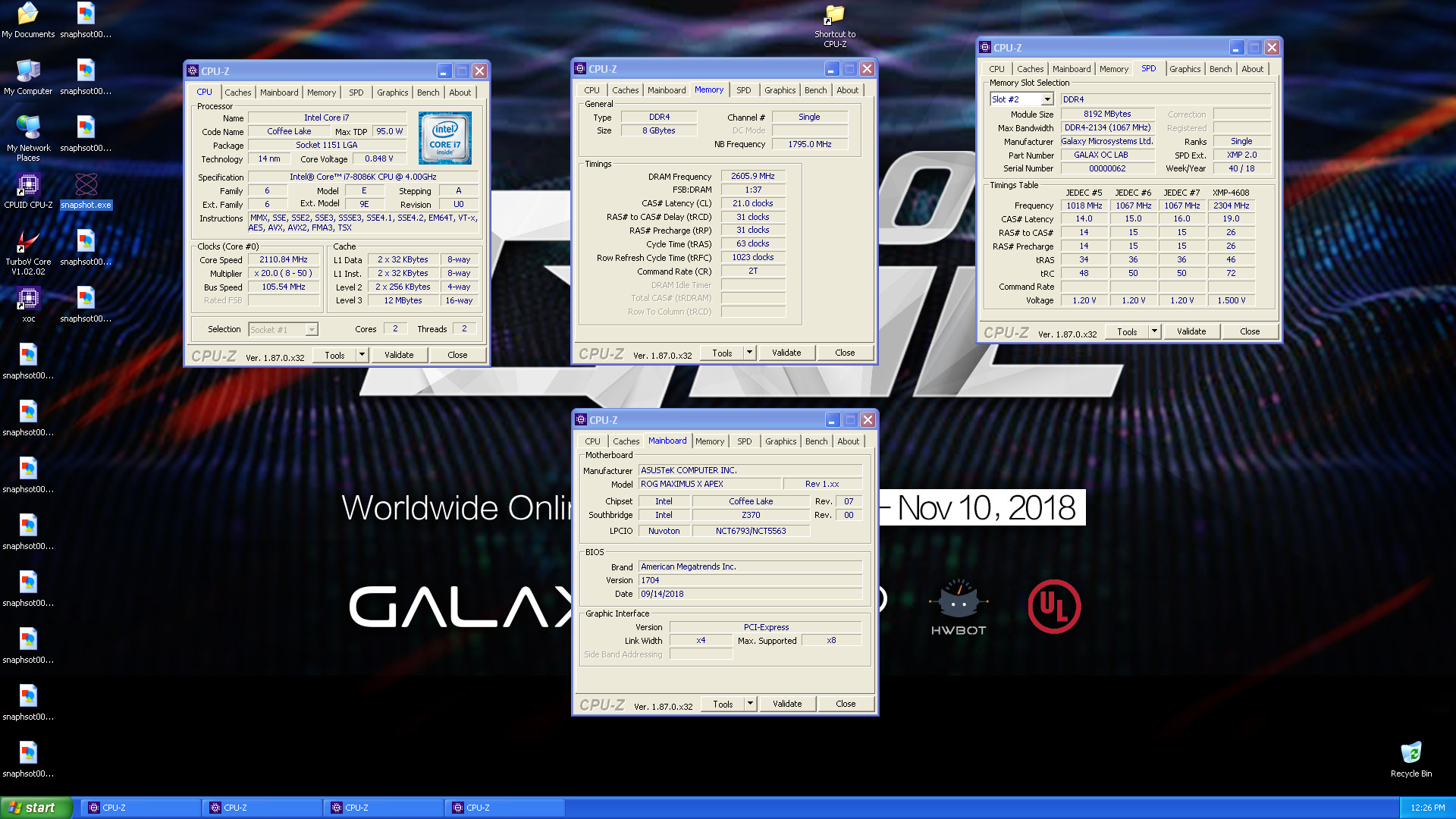Select snapshot.exe desktop icon

(x=86, y=191)
